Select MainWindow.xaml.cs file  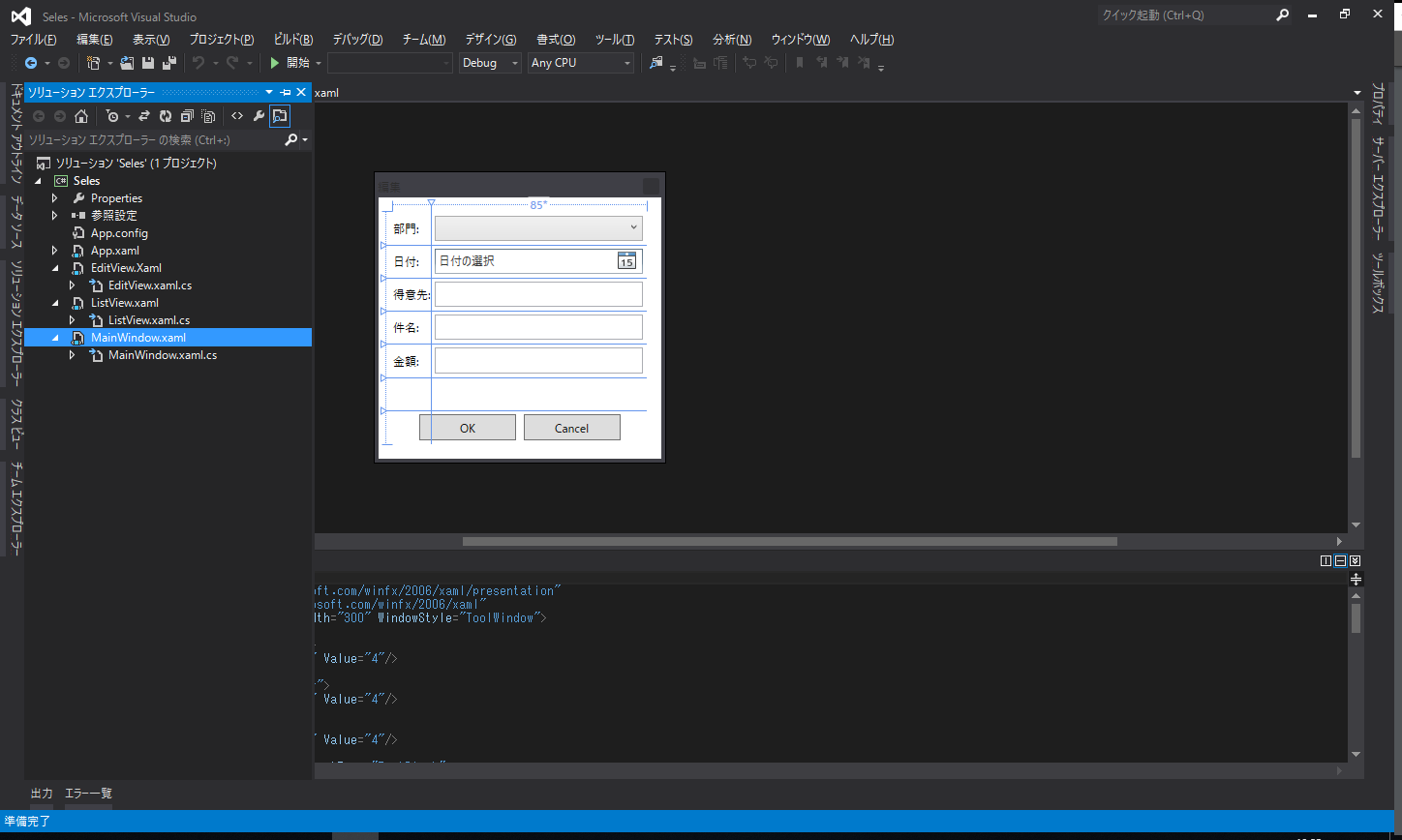point(162,355)
